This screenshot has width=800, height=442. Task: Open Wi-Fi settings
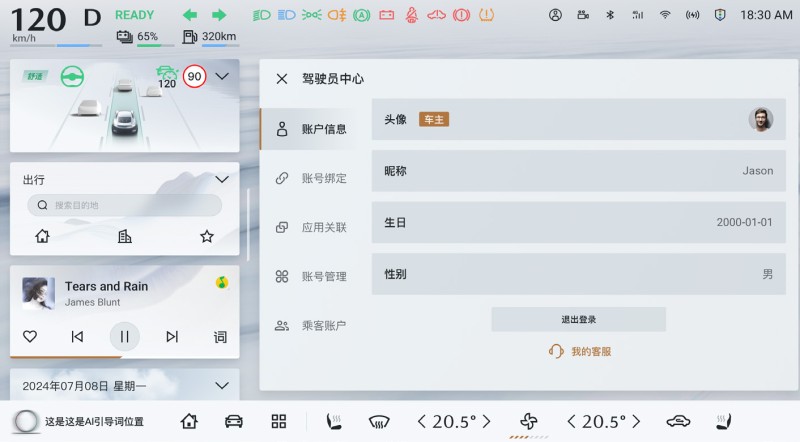pos(665,15)
